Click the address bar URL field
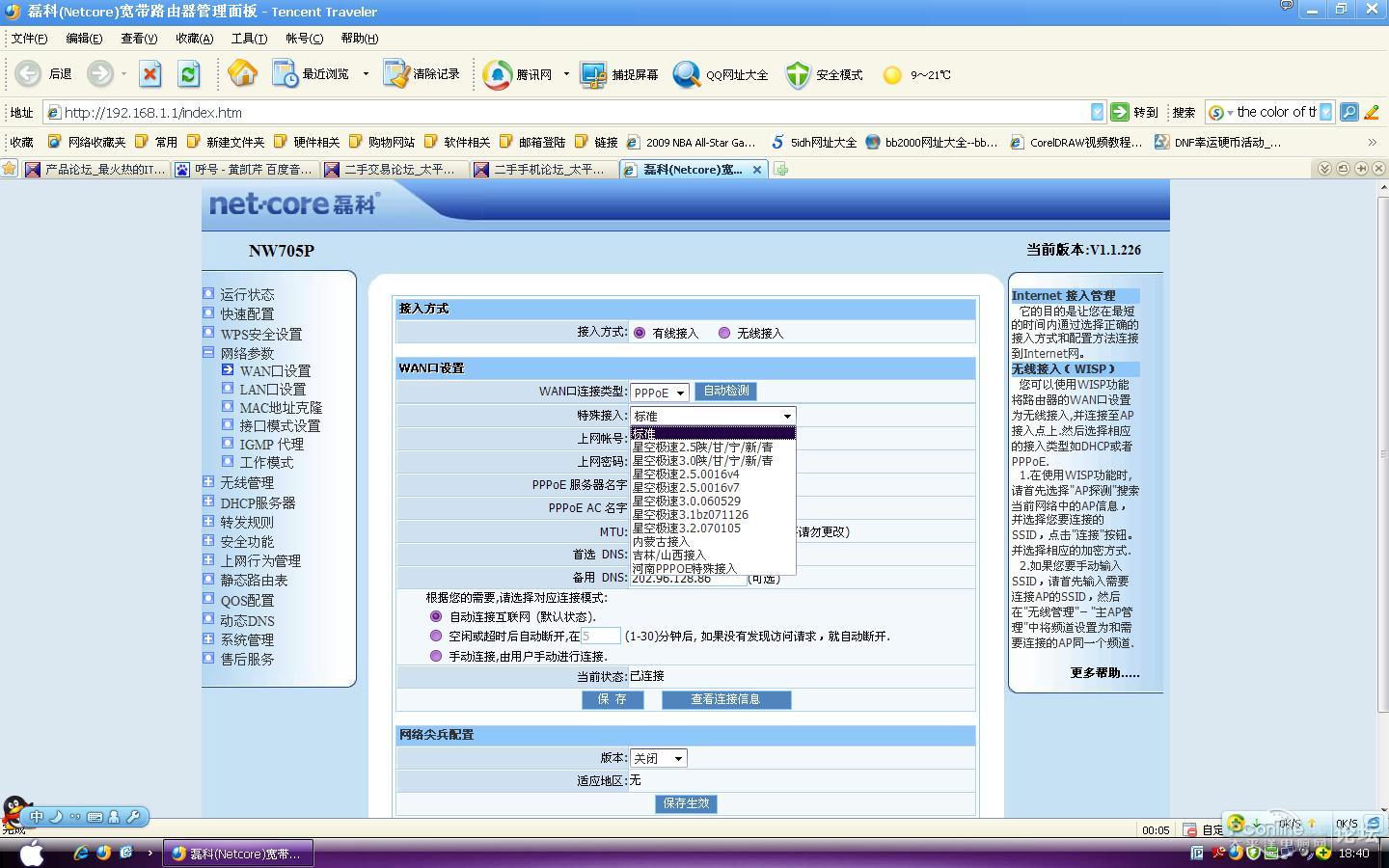 point(576,112)
